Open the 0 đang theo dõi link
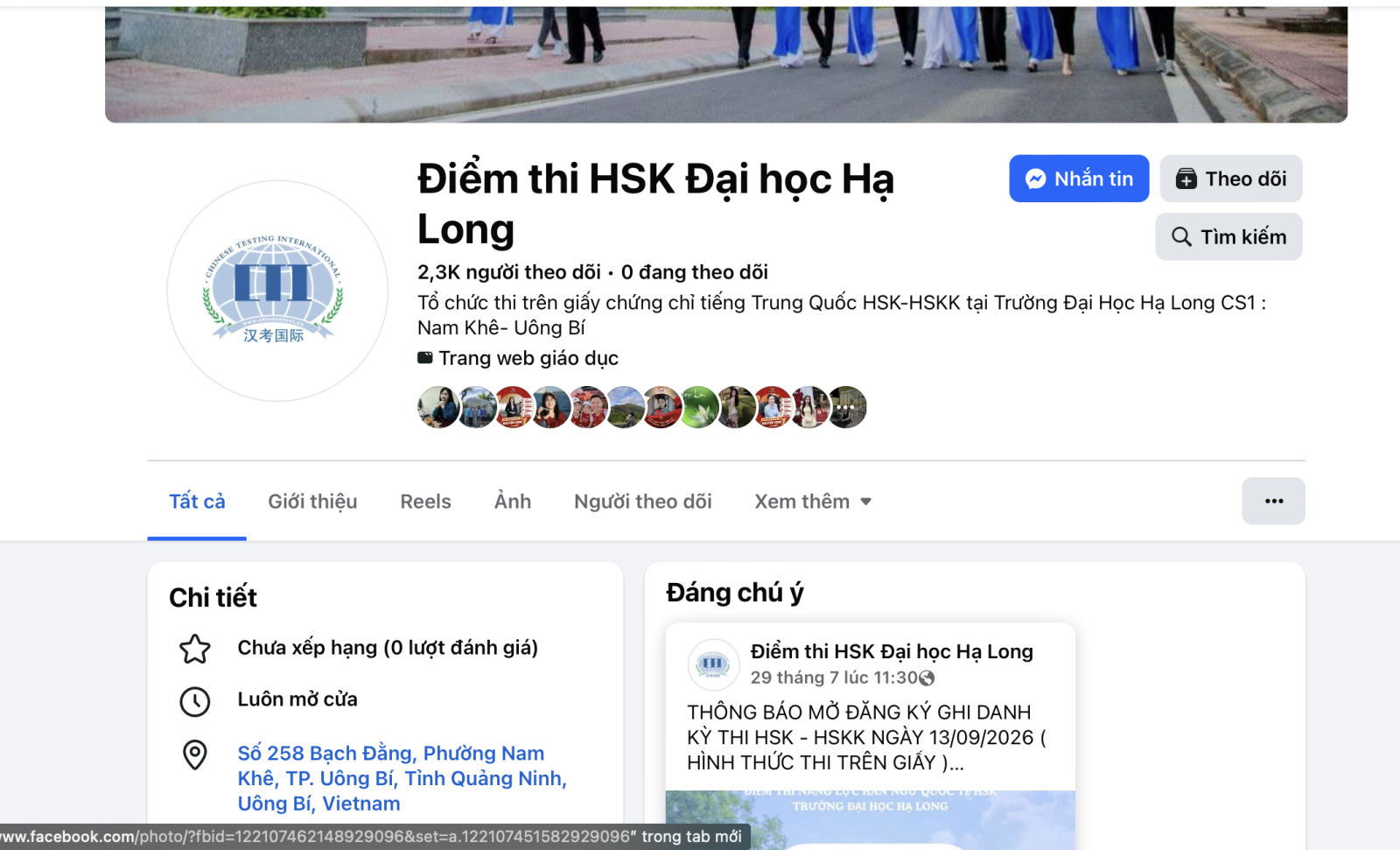Viewport: 1400px width, 850px height. click(695, 272)
